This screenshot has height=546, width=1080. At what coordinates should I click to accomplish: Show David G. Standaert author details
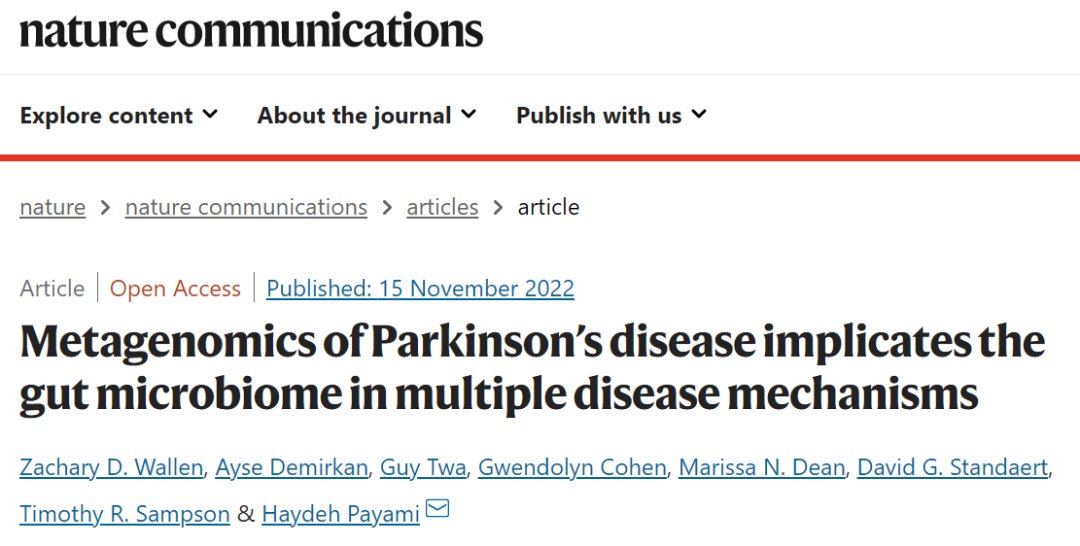953,468
